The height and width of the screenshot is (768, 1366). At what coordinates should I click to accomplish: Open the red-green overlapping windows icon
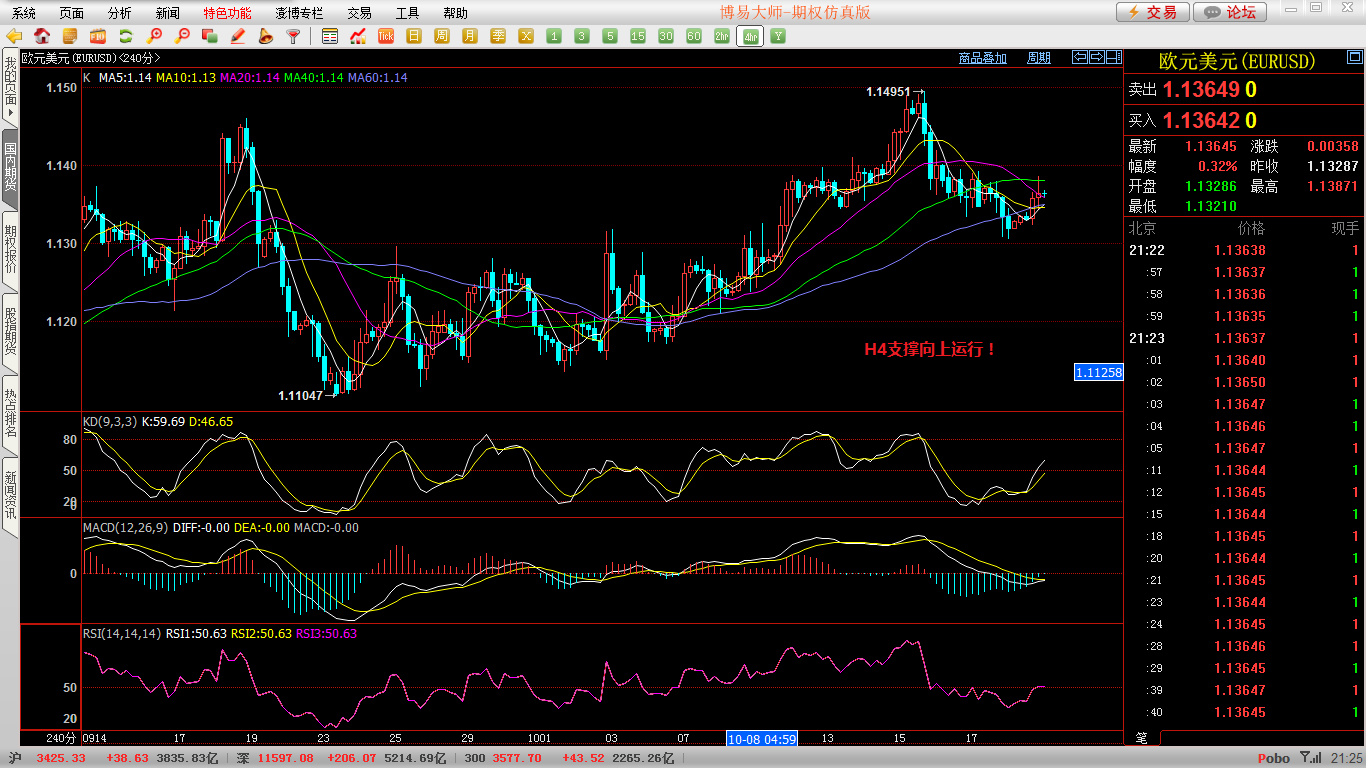[210, 36]
